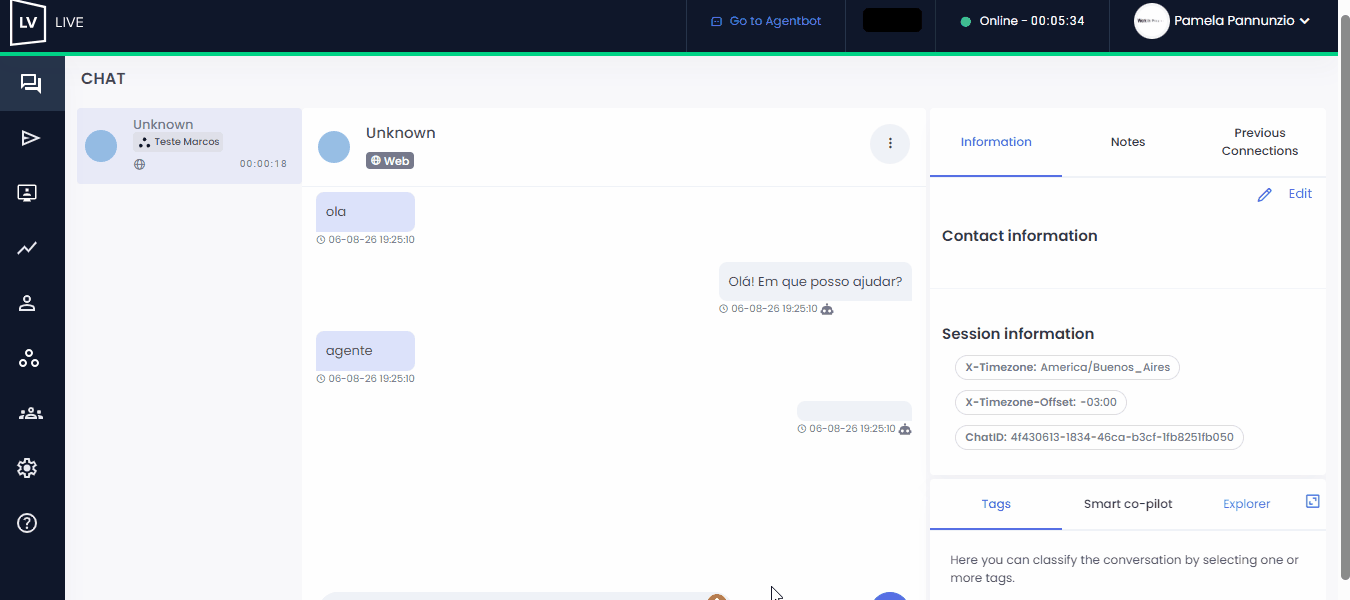
Task: Switch to the Smart co-pilot tab
Action: click(1128, 504)
